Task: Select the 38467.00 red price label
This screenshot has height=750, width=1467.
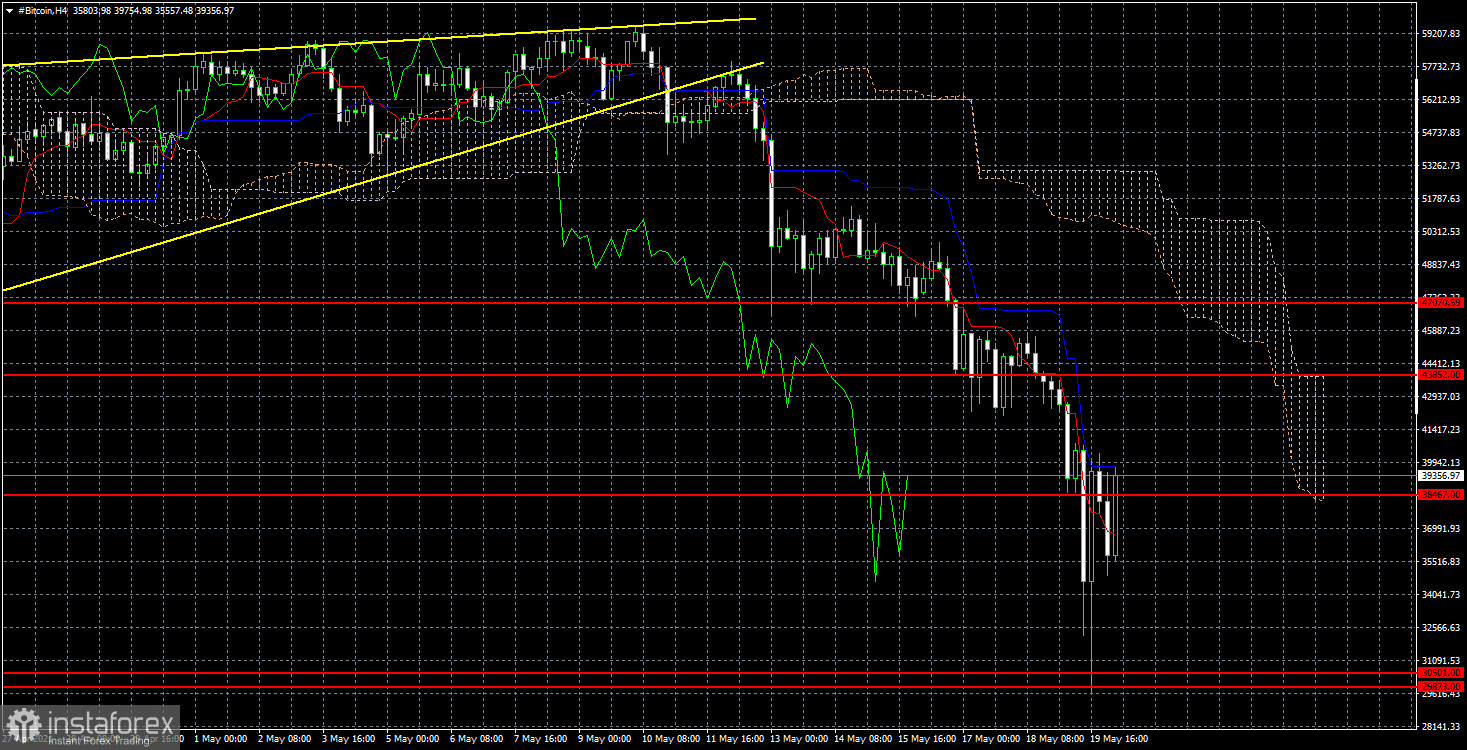Action: coord(1441,495)
